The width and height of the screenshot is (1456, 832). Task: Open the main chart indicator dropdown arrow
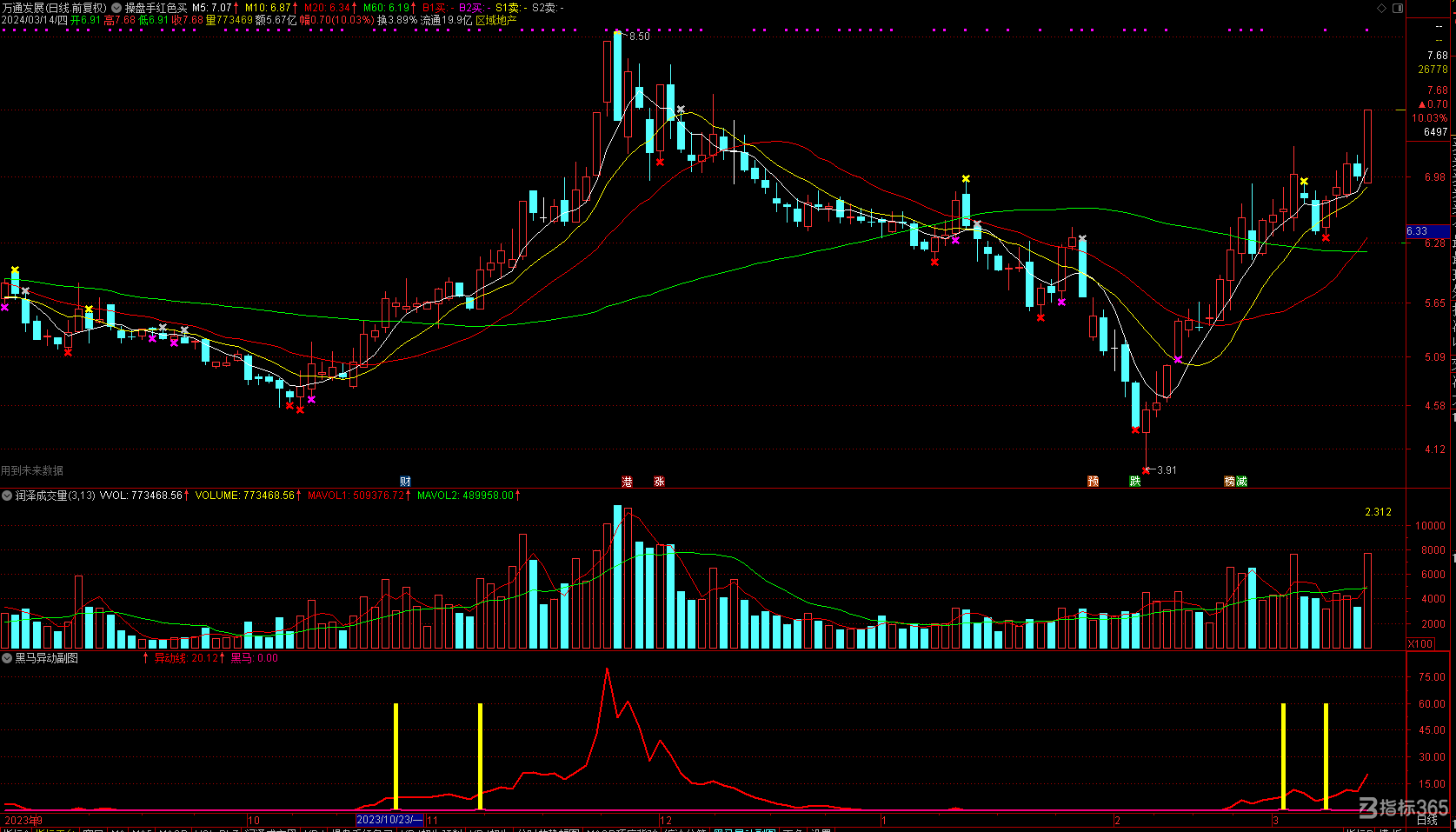tap(116, 8)
